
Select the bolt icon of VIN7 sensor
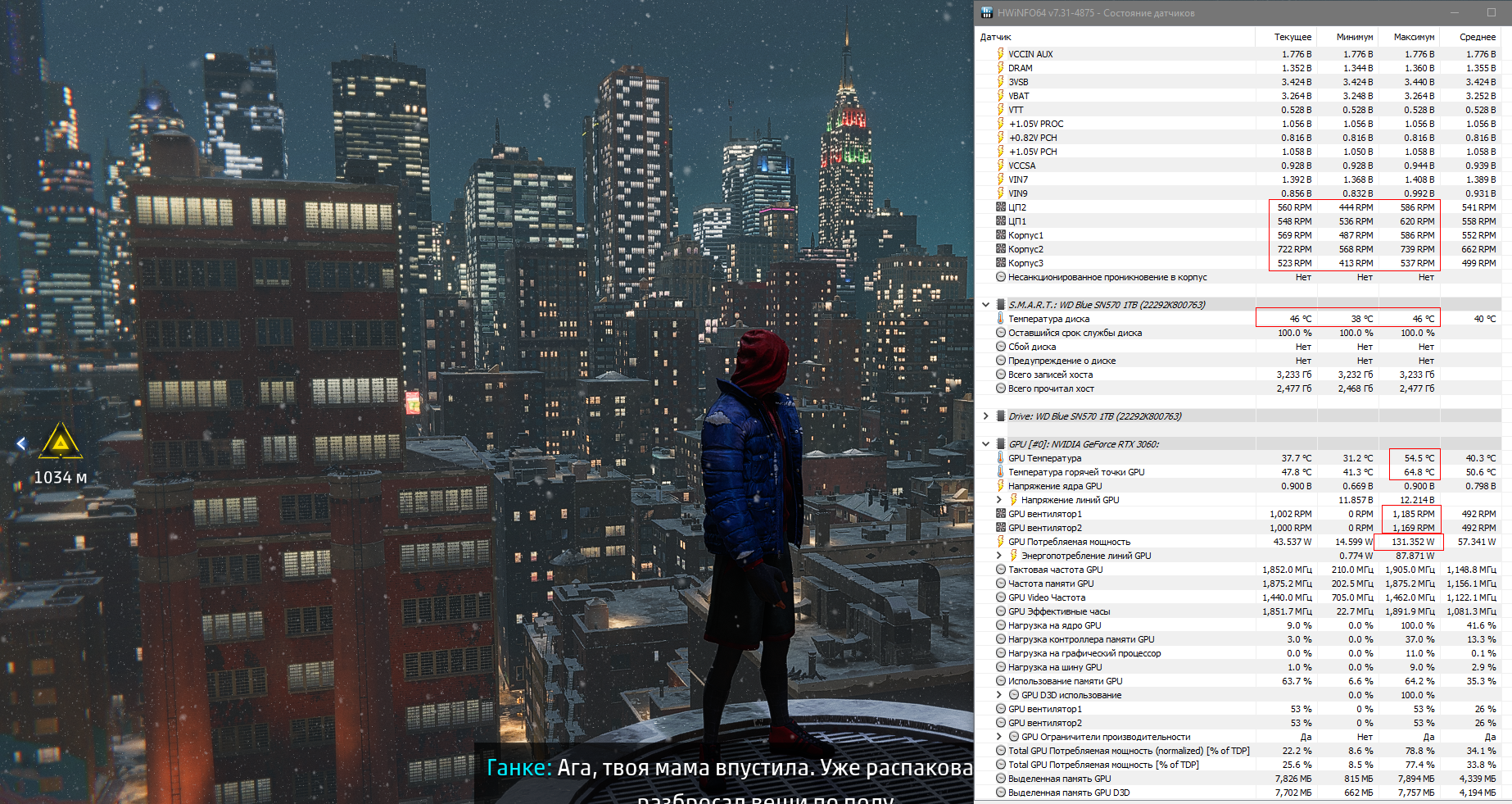(x=1000, y=179)
